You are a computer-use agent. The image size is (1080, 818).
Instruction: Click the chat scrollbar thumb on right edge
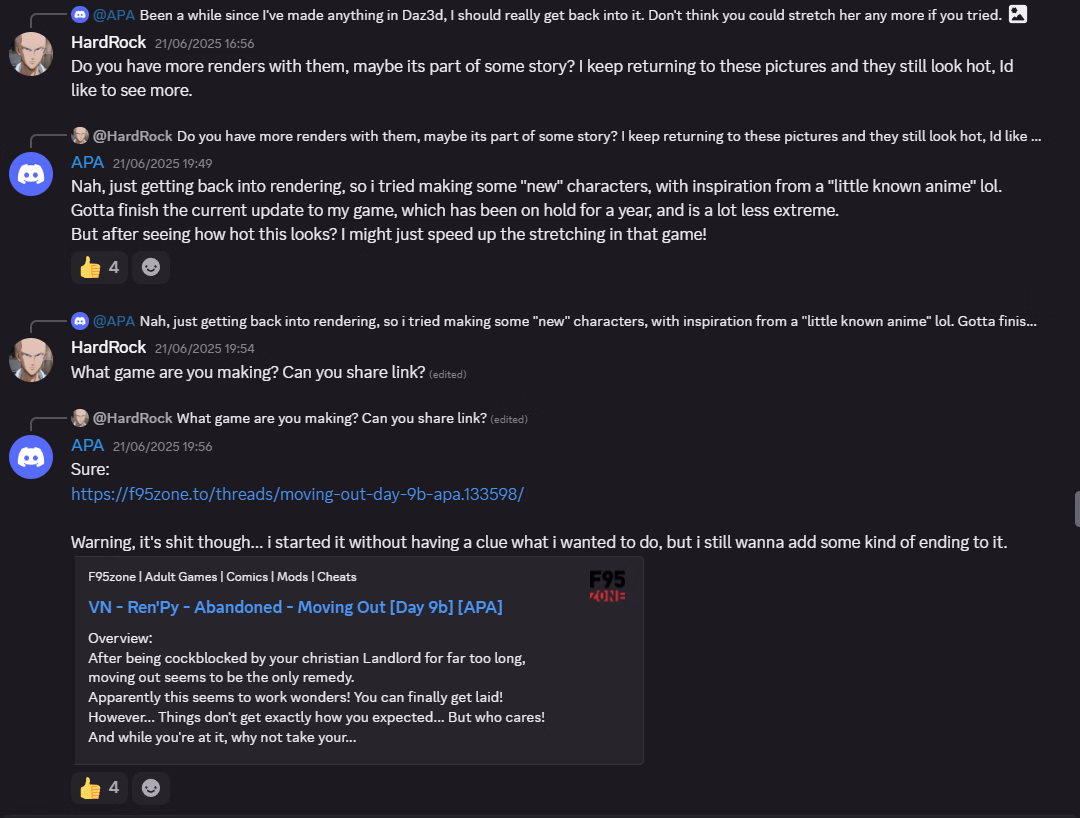1077,509
